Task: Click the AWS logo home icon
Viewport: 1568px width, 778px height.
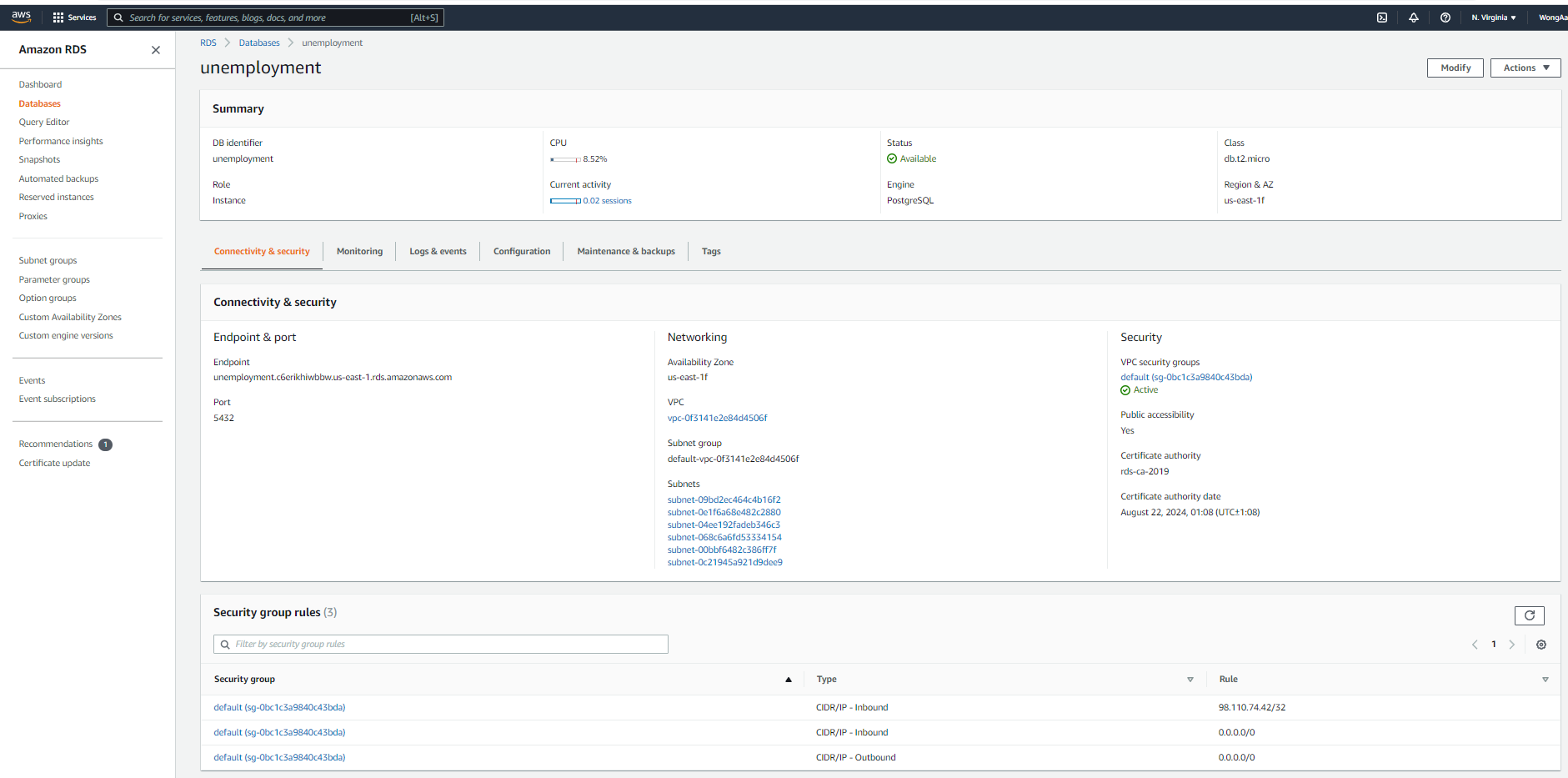Action: click(21, 17)
